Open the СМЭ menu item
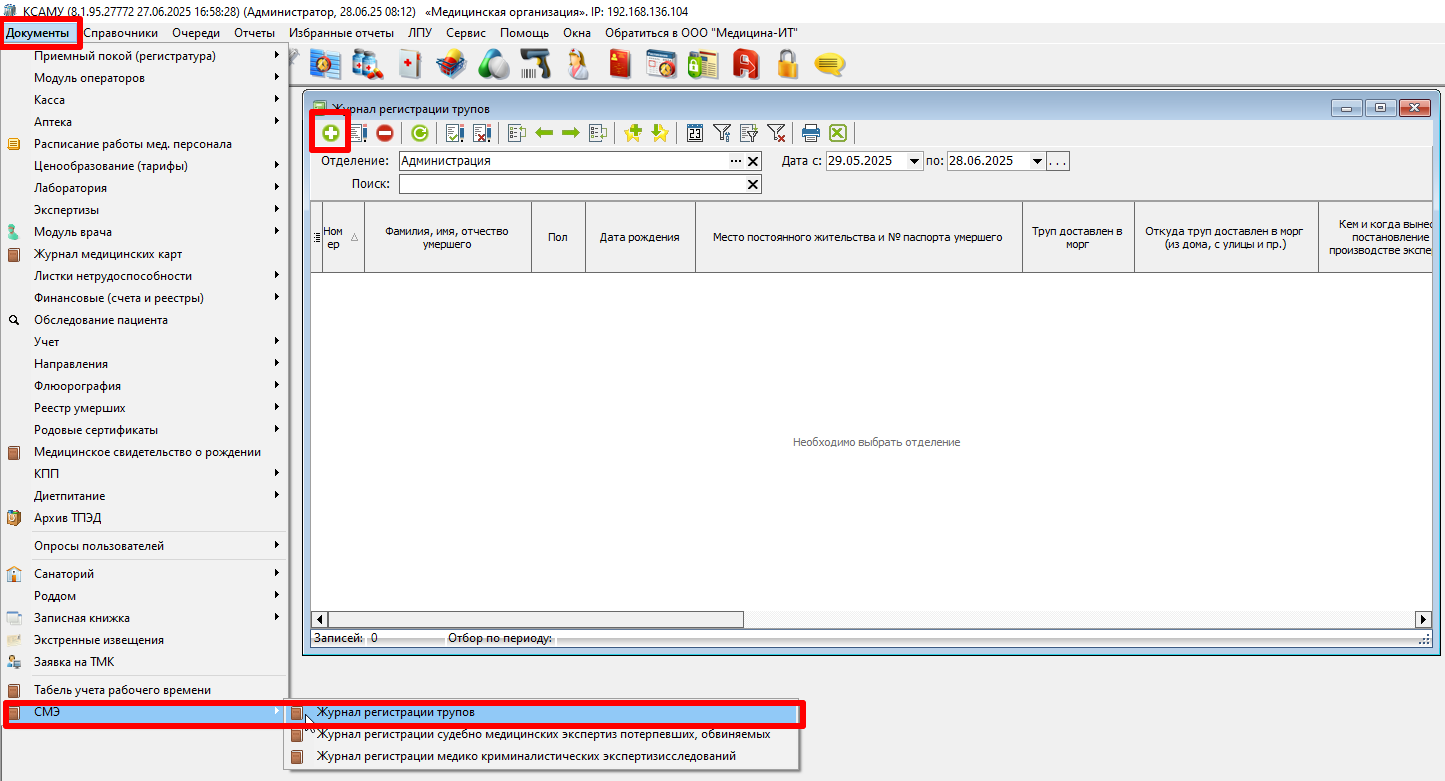 coord(146,712)
